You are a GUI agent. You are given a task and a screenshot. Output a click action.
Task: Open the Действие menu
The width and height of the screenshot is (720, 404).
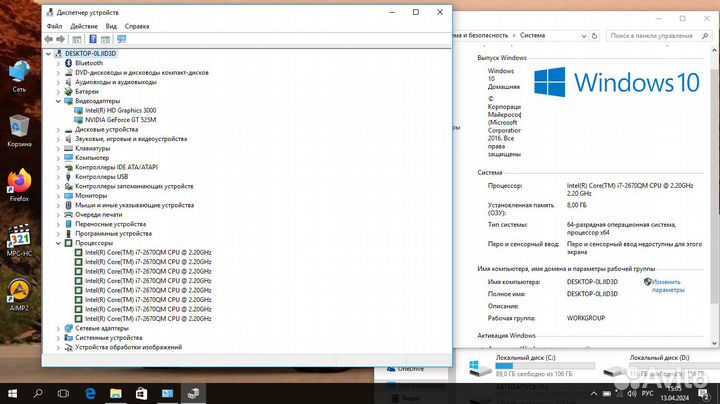click(x=84, y=26)
